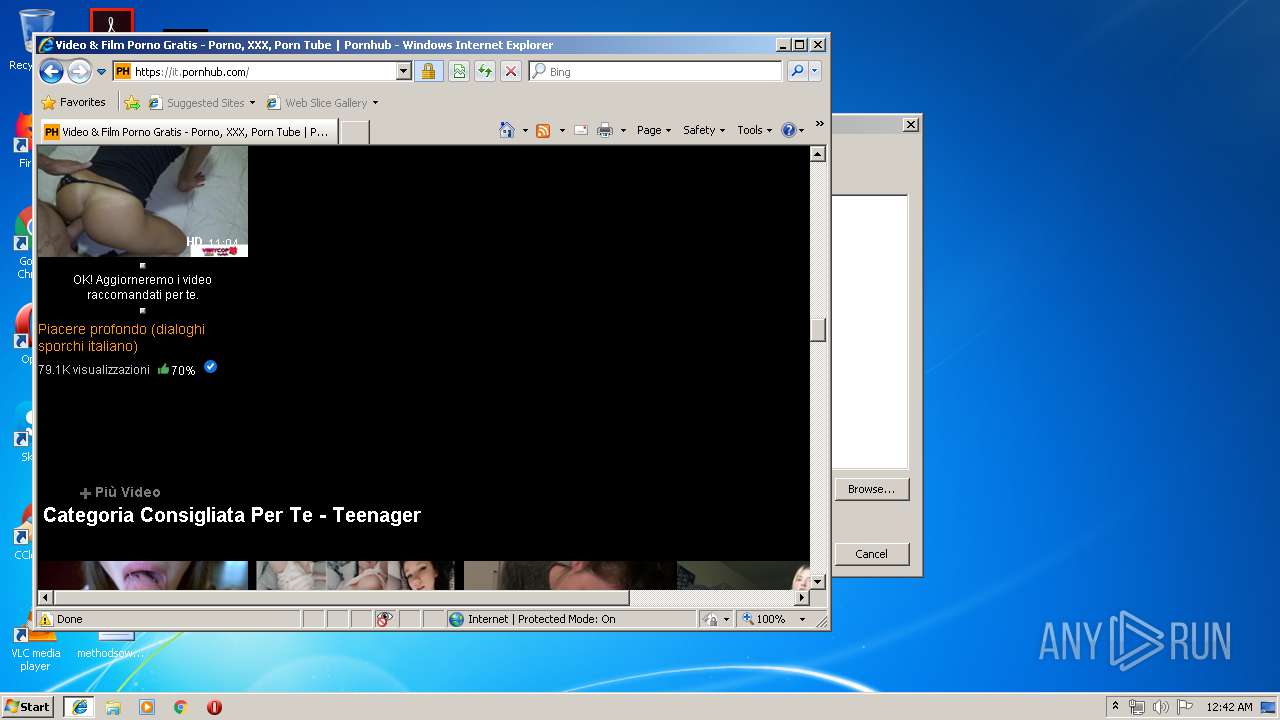The width and height of the screenshot is (1280, 720).
Task: Click the vertical scrollbar up arrow
Action: click(x=818, y=154)
